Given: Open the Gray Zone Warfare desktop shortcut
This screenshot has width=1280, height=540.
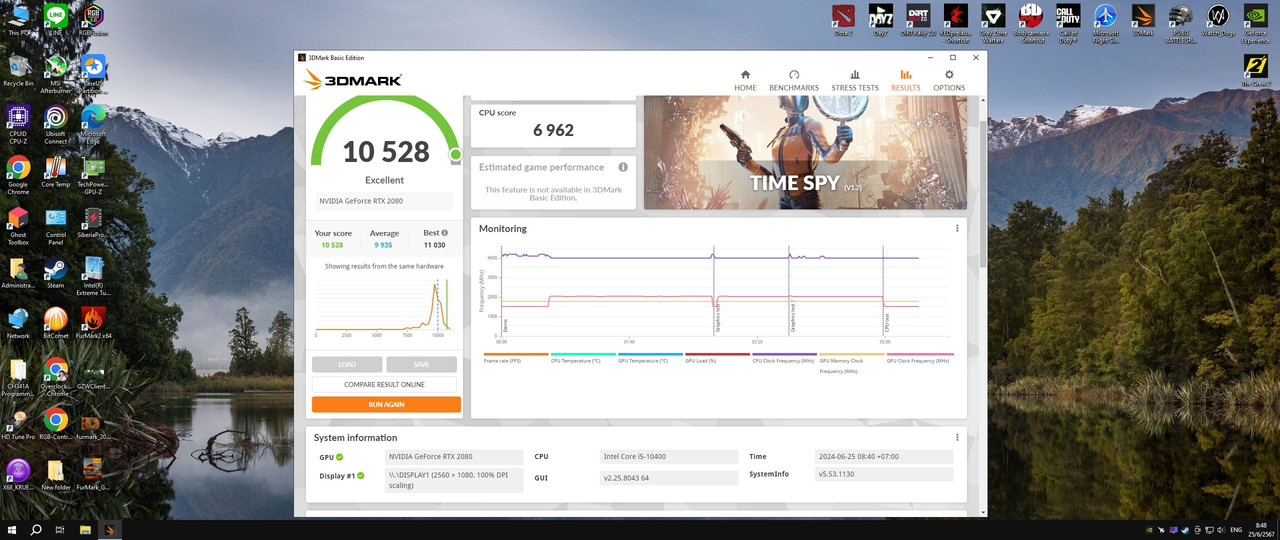Looking at the screenshot, I should (x=993, y=23).
